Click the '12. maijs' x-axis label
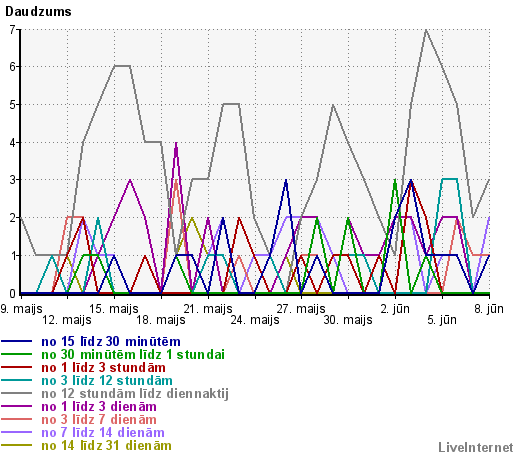Viewport: 520px width, 457px height. [x=67, y=320]
